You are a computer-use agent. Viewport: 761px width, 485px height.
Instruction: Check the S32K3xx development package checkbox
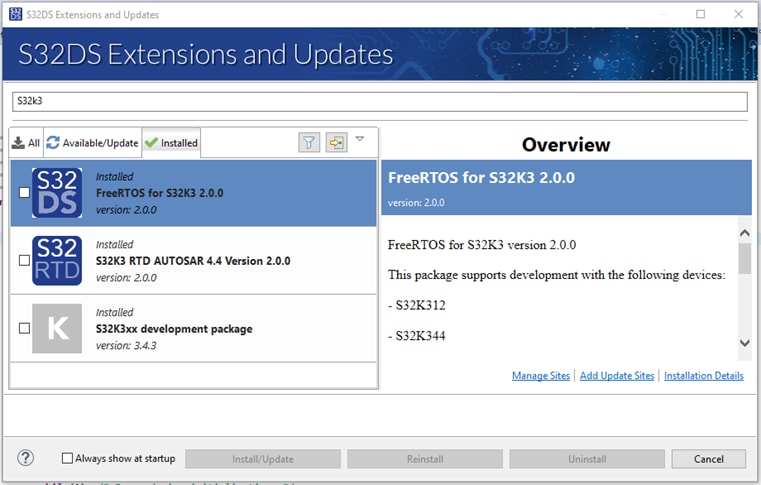(x=24, y=329)
